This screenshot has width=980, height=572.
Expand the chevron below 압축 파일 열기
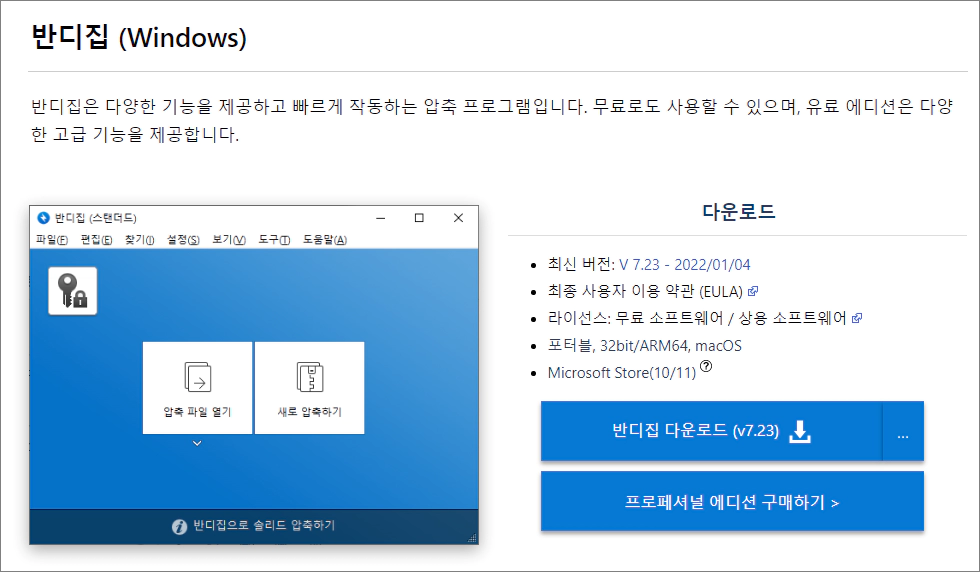[197, 443]
